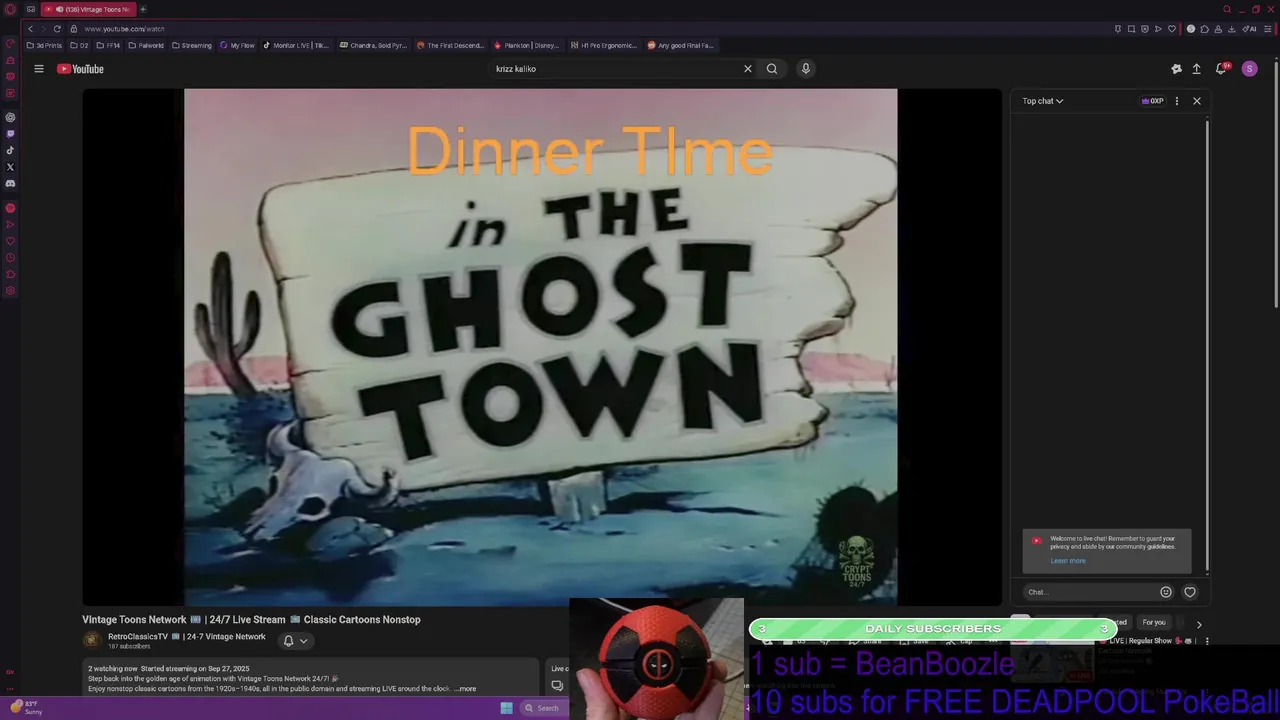Open the YouTube guide hamburger menu
This screenshot has width=1280, height=720.
(39, 69)
